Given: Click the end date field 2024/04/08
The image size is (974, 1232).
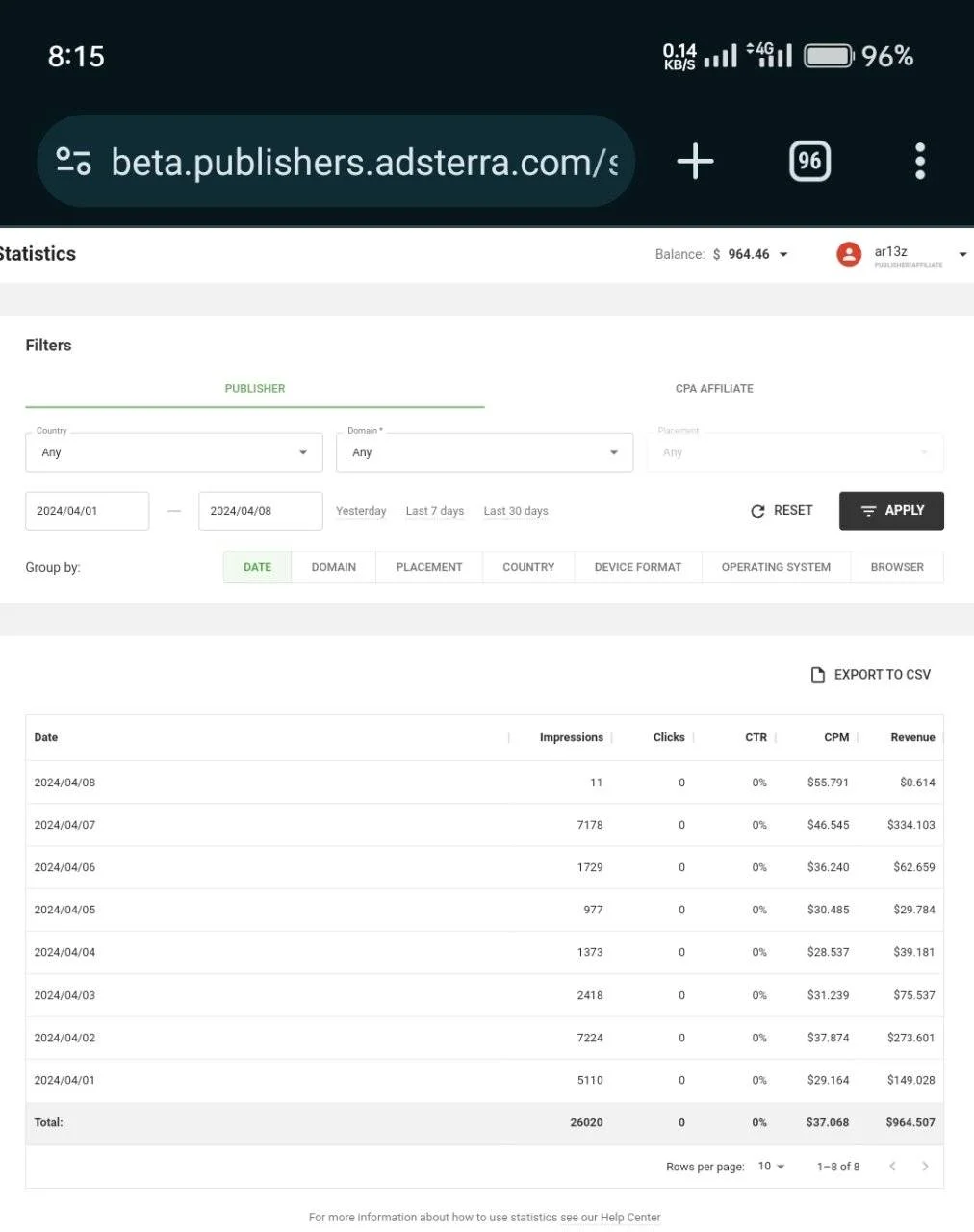Looking at the screenshot, I should click(260, 511).
